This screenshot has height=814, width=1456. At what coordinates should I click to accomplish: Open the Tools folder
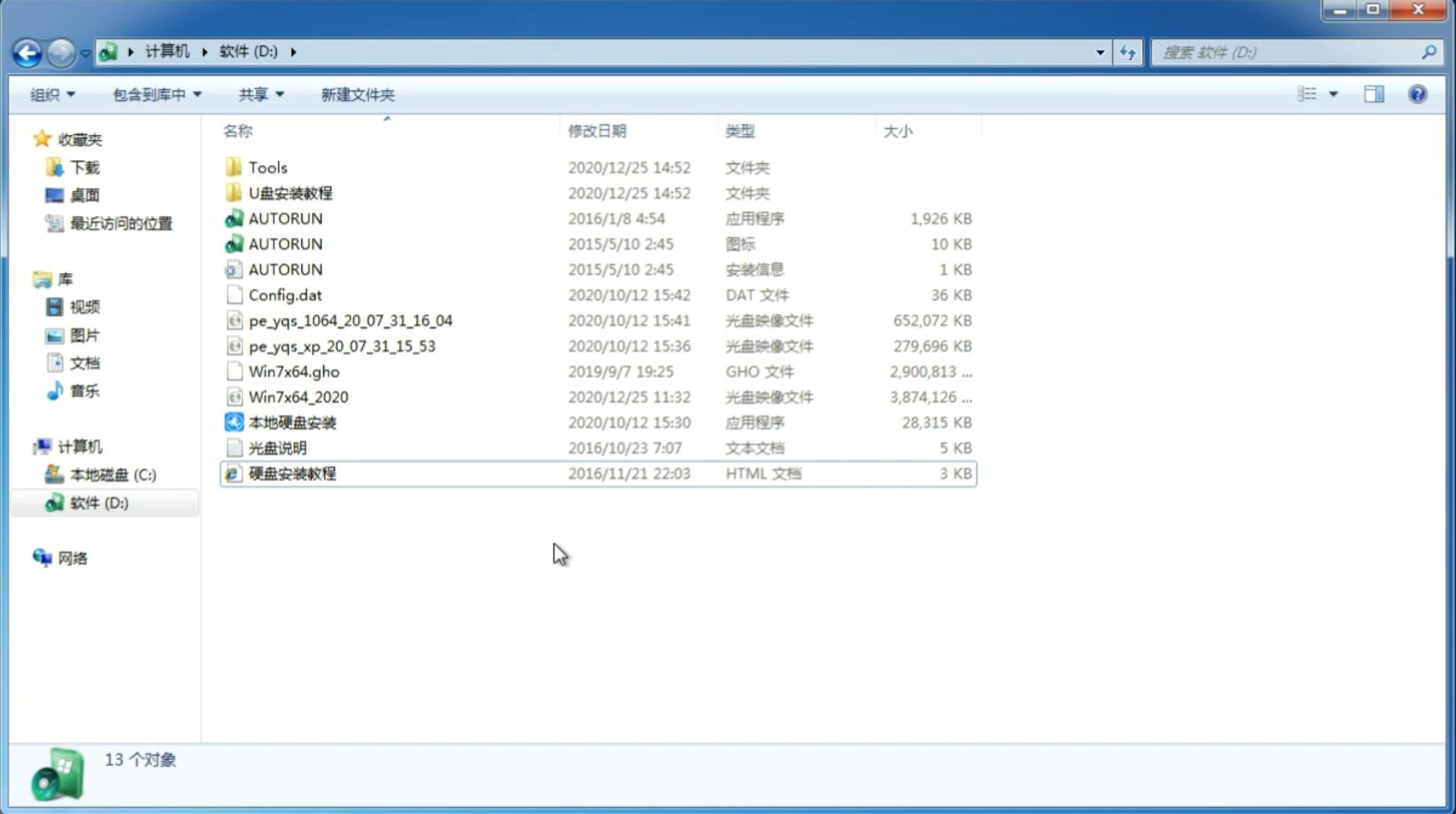(x=267, y=167)
